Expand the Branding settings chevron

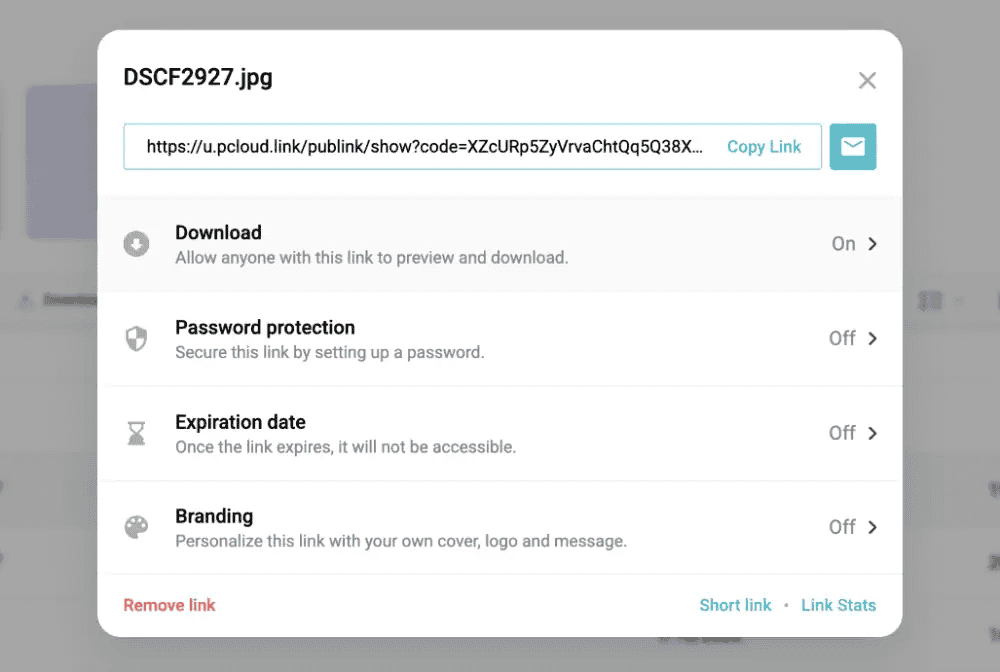[x=873, y=527]
